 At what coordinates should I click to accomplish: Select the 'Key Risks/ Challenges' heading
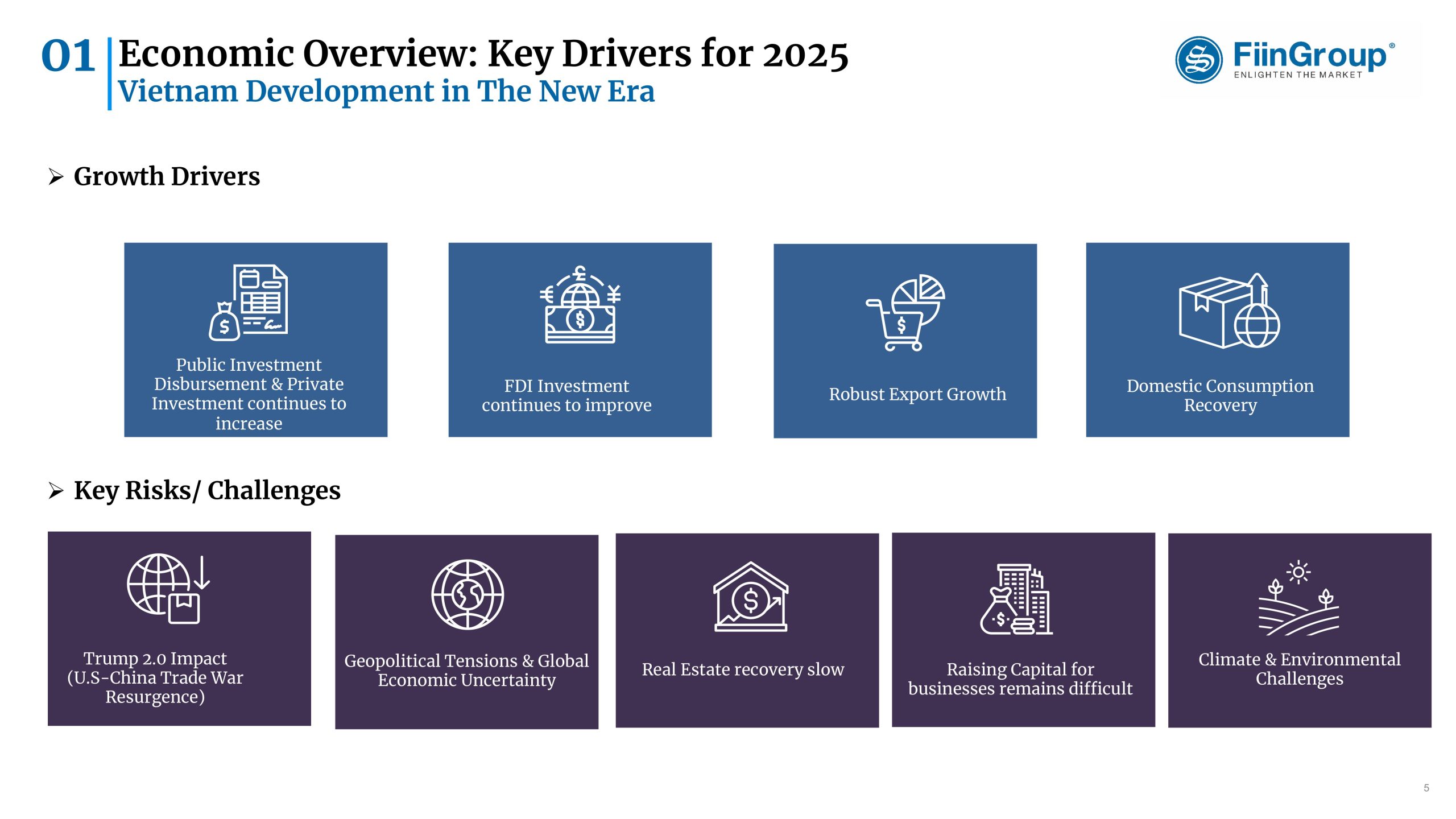[x=207, y=490]
